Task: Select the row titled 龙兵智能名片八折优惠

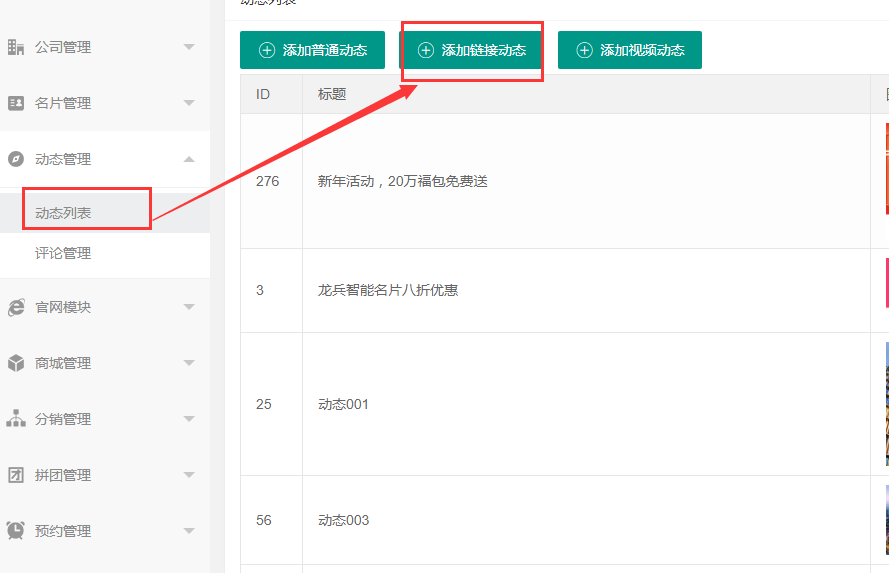Action: pyautogui.click(x=387, y=290)
